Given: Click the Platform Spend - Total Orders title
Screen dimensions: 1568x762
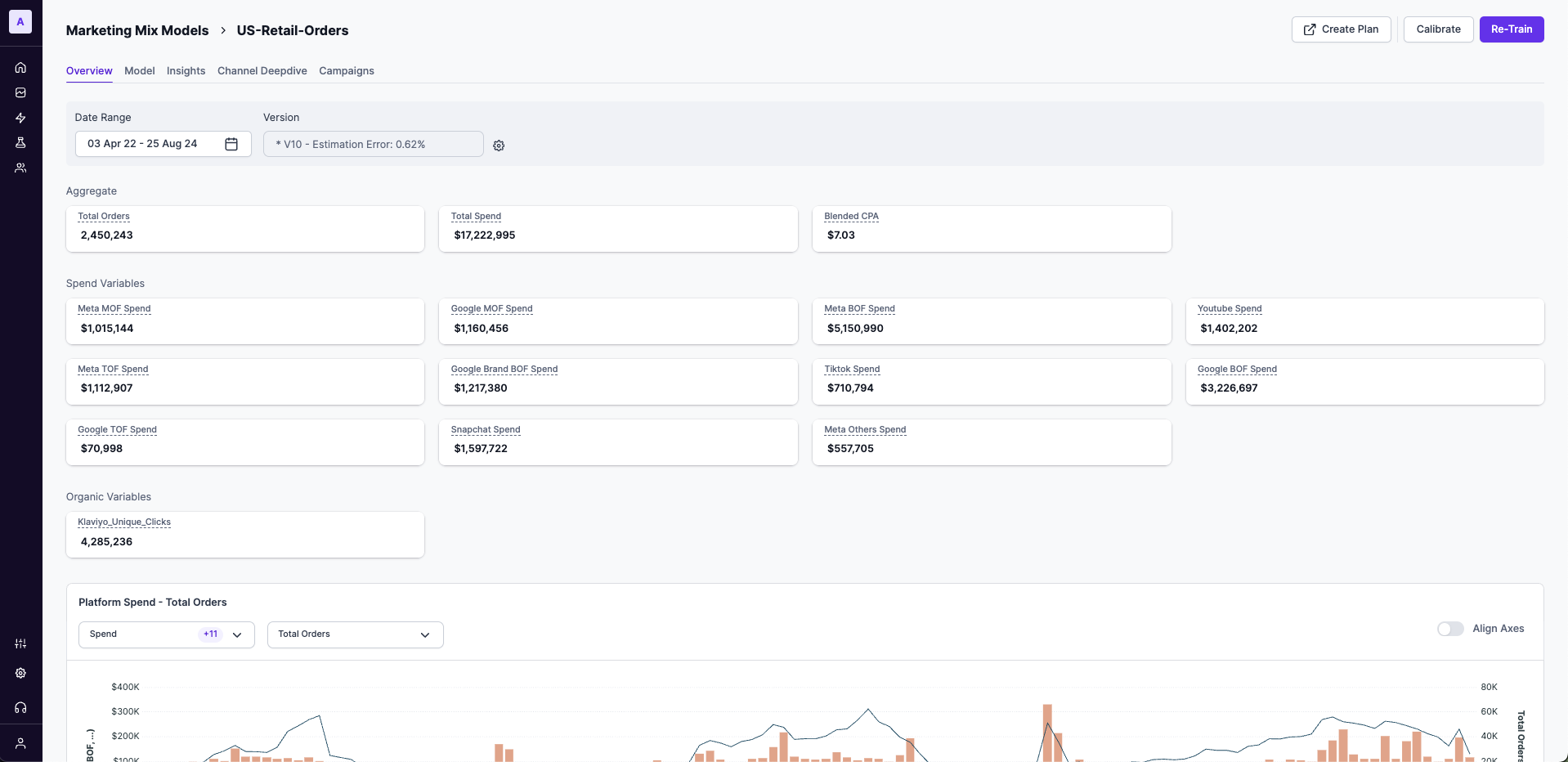Looking at the screenshot, I should [153, 603].
